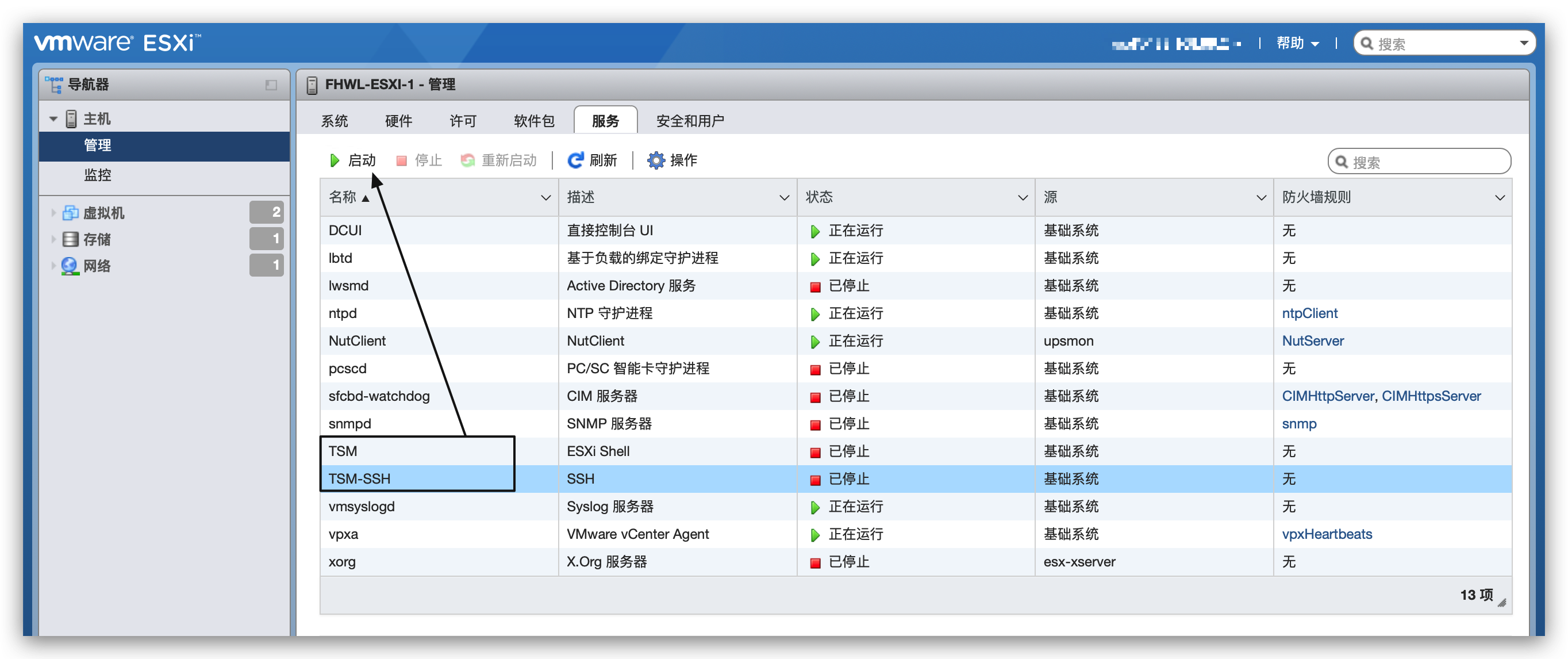Click the green Start service icon
Viewport: 1568px width, 659px height.
[x=334, y=160]
